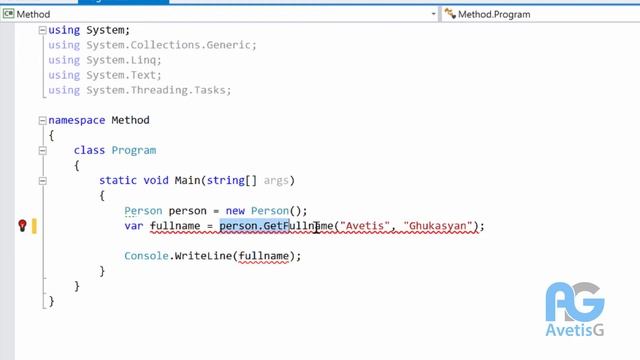
Task: Click the lightbulb quick actions icon
Action: 22,226
